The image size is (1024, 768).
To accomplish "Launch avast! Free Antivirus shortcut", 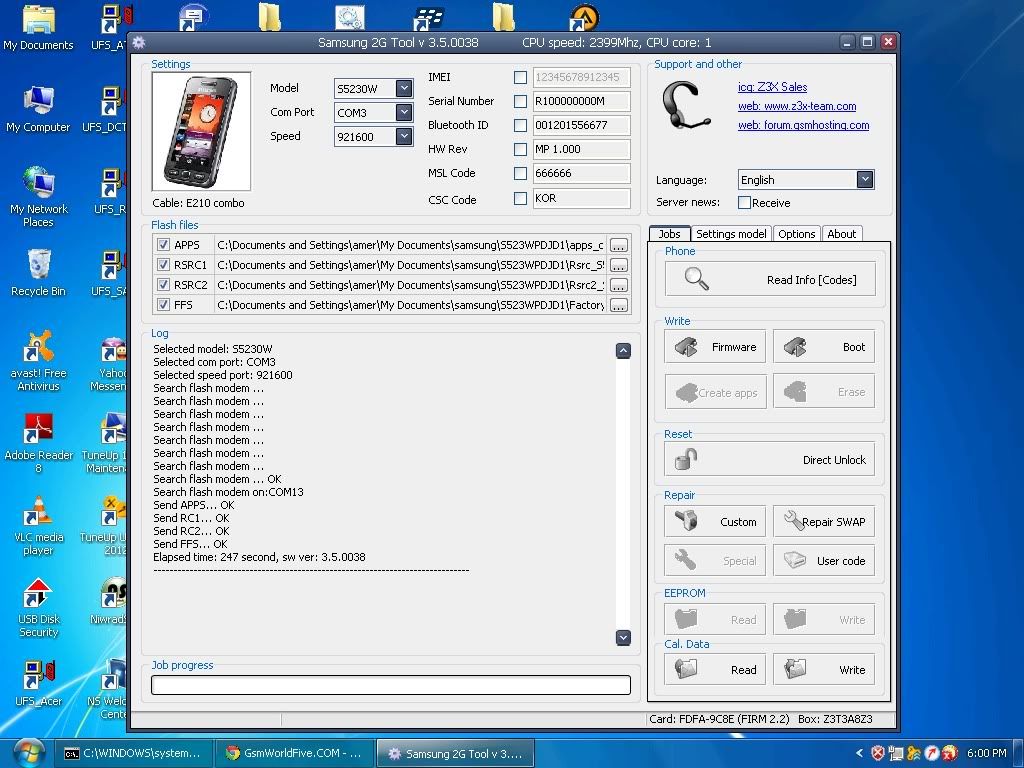I will (x=38, y=360).
